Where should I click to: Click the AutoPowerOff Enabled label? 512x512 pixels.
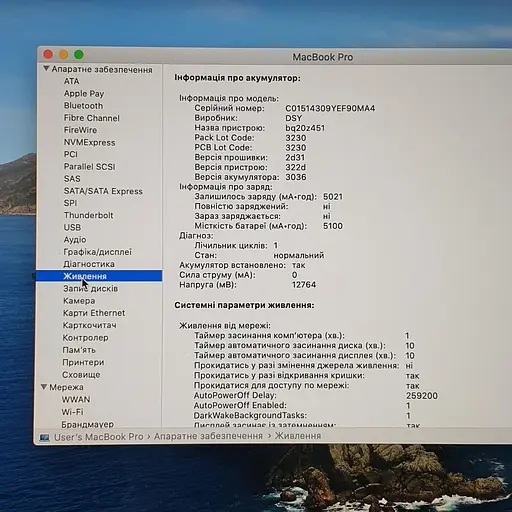coord(240,405)
